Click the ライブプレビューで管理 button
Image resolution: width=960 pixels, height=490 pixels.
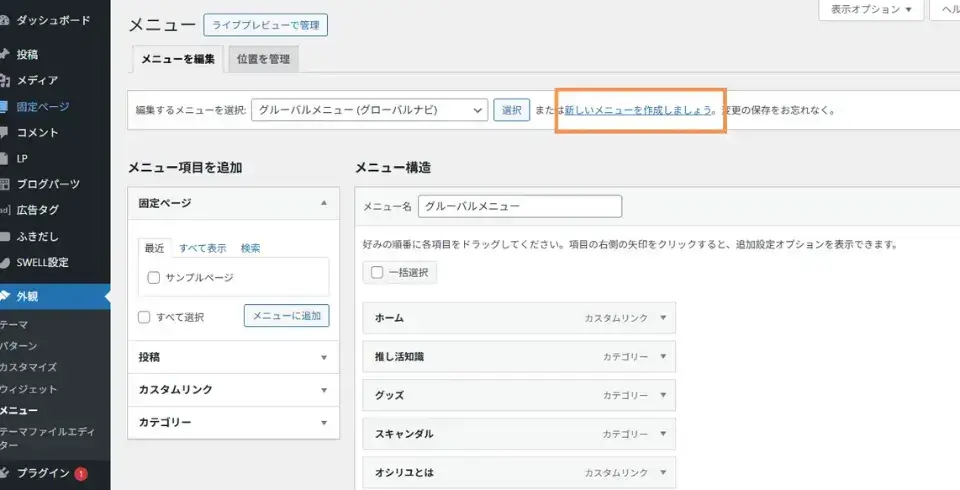point(266,25)
